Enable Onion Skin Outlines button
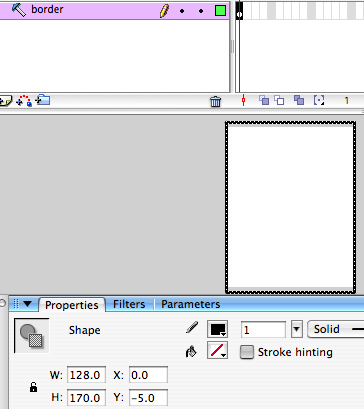 click(x=279, y=100)
